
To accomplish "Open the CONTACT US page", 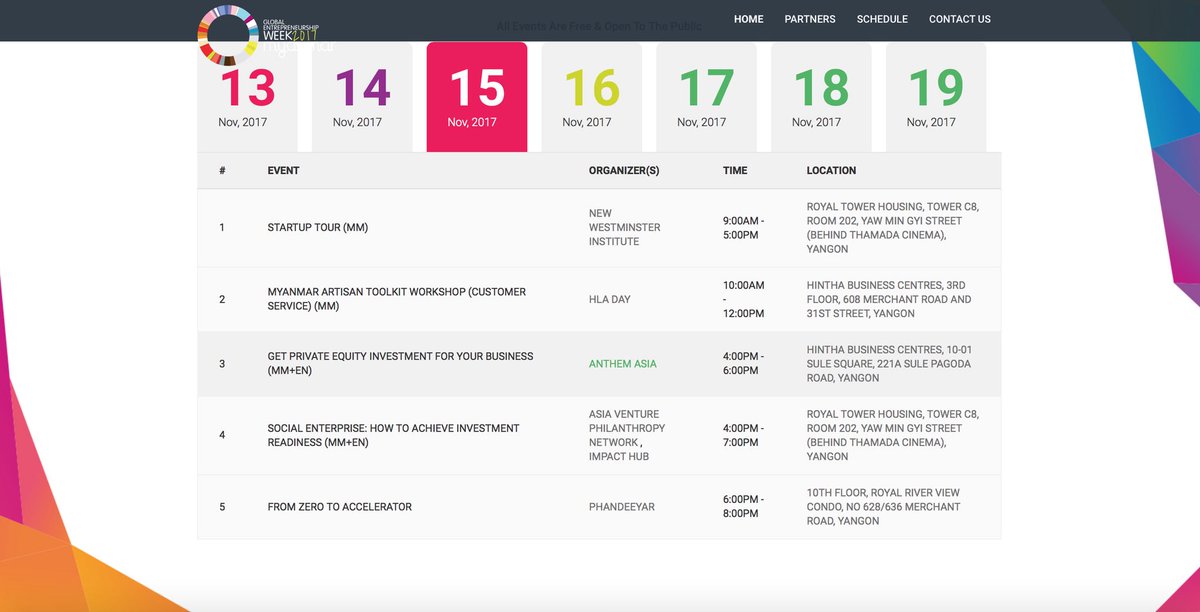I will 960,19.
